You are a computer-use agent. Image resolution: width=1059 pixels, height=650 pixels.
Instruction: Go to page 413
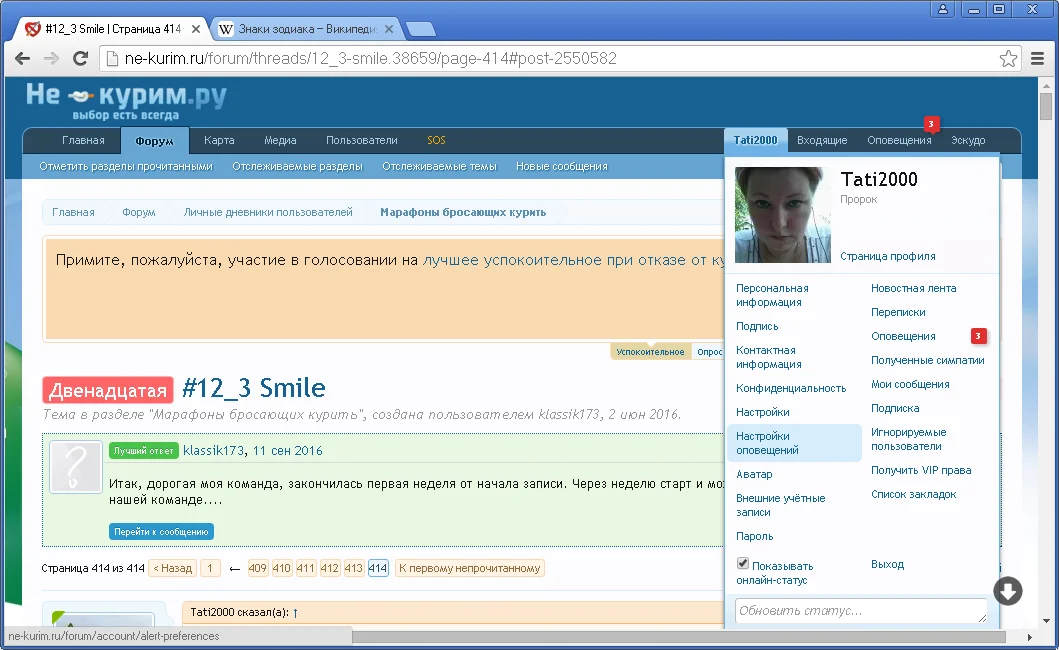pos(353,568)
